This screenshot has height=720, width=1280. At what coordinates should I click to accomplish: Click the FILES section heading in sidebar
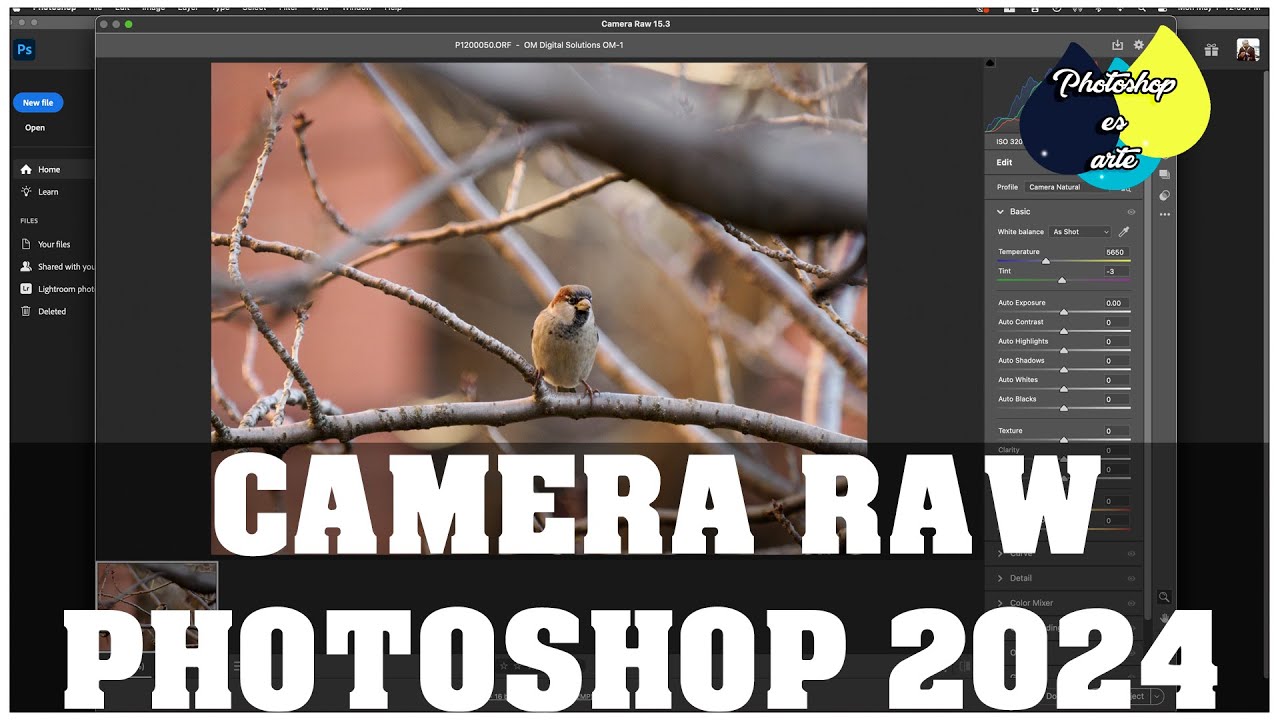pos(29,221)
